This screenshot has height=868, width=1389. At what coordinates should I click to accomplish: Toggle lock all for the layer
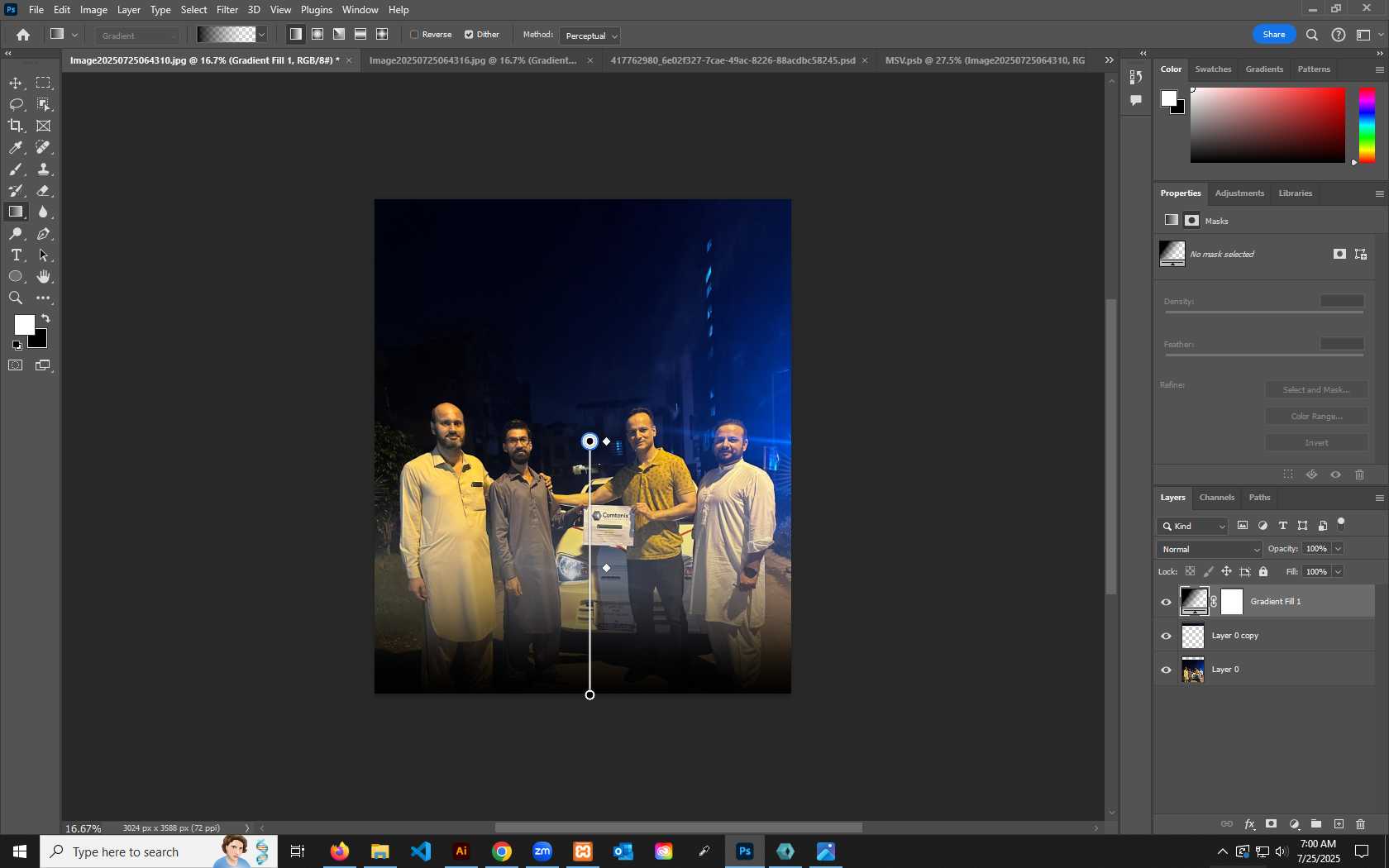pyautogui.click(x=1263, y=571)
